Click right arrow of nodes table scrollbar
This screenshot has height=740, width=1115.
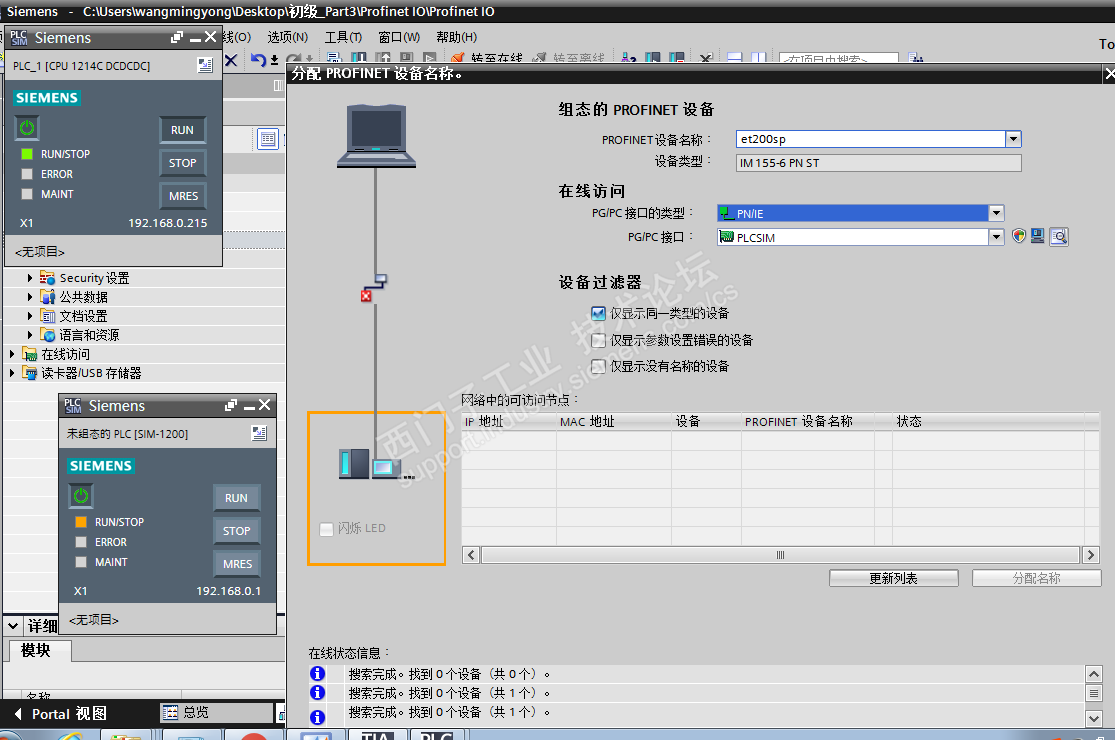[1091, 554]
